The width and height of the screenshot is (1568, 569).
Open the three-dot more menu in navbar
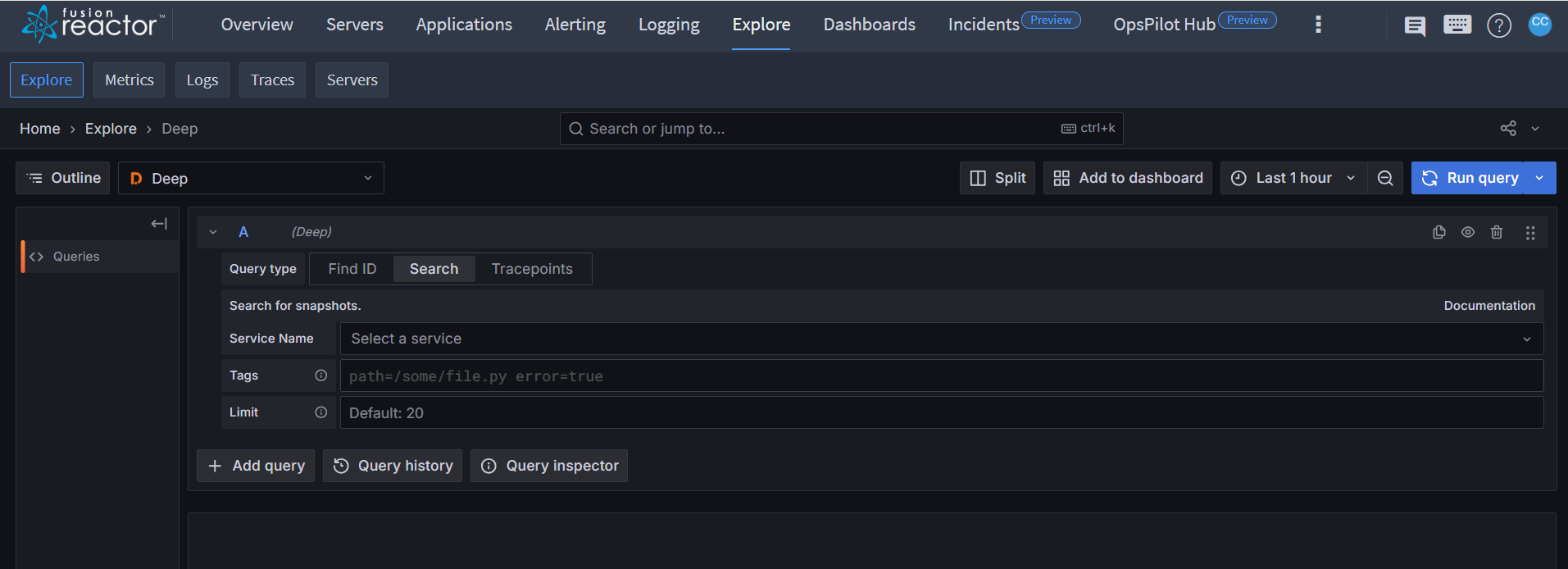1318,25
